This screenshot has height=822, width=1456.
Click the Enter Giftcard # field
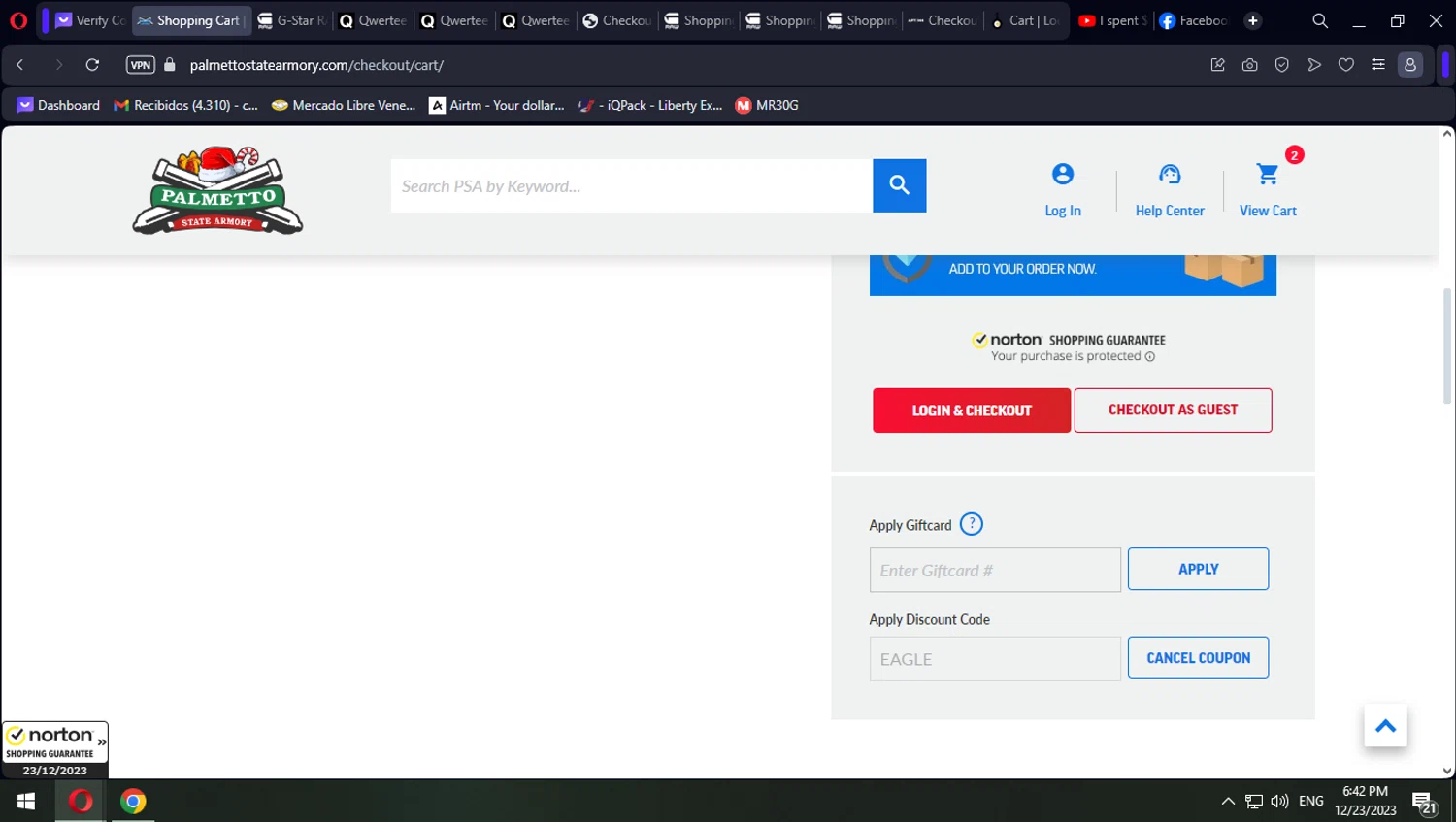995,570
